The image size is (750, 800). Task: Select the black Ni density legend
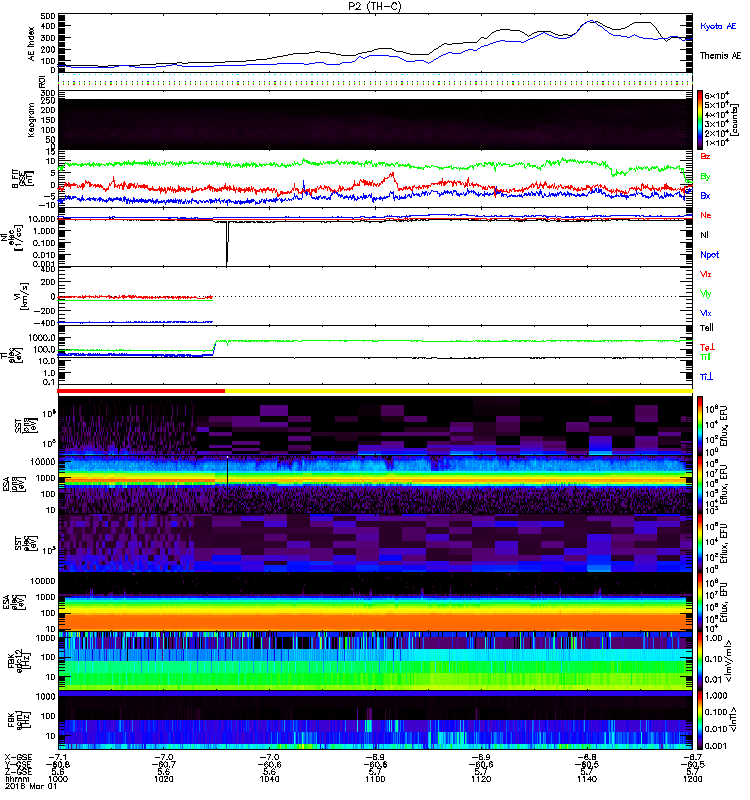pyautogui.click(x=704, y=235)
